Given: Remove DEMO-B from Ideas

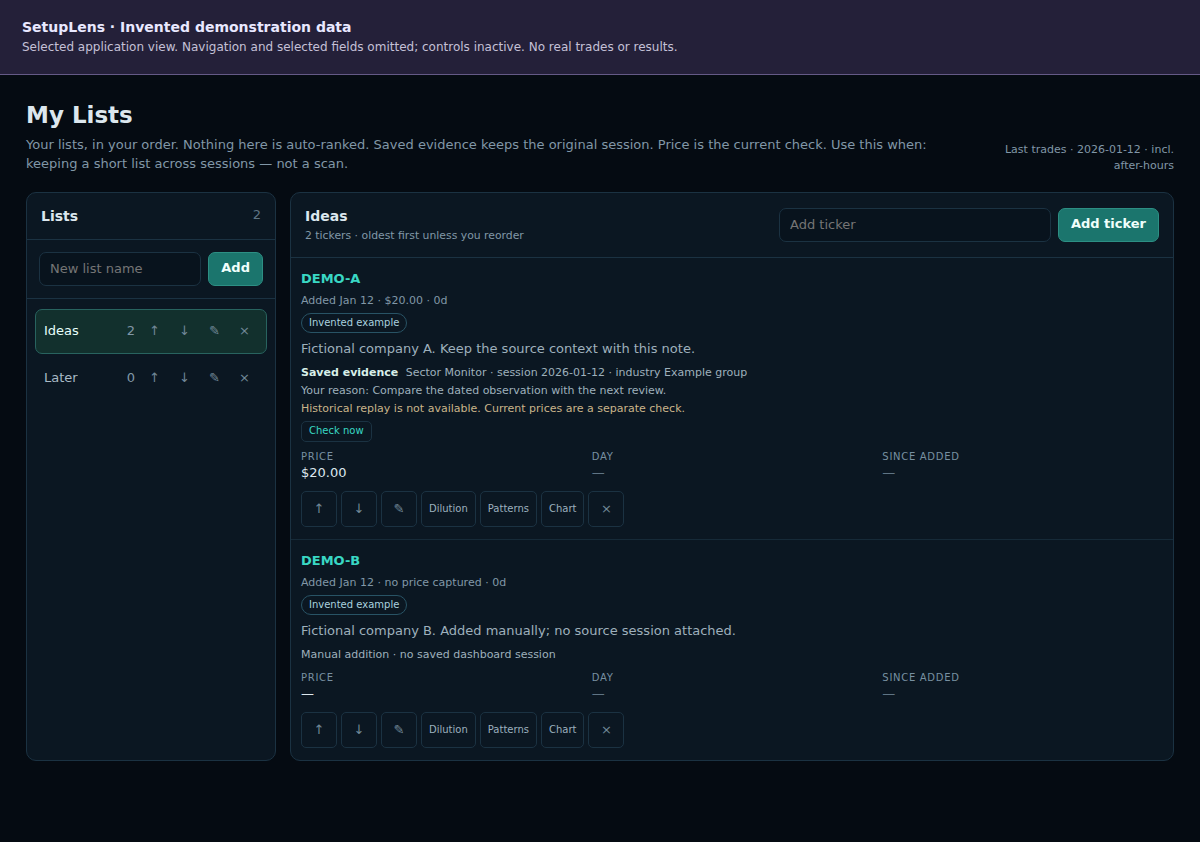Looking at the screenshot, I should pyautogui.click(x=606, y=730).
